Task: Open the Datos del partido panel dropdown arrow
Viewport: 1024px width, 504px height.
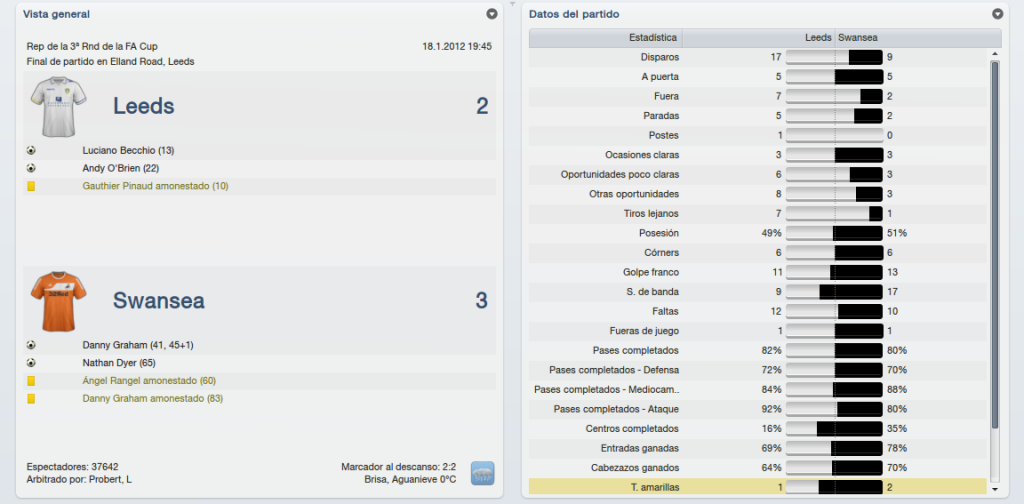Action: [997, 14]
